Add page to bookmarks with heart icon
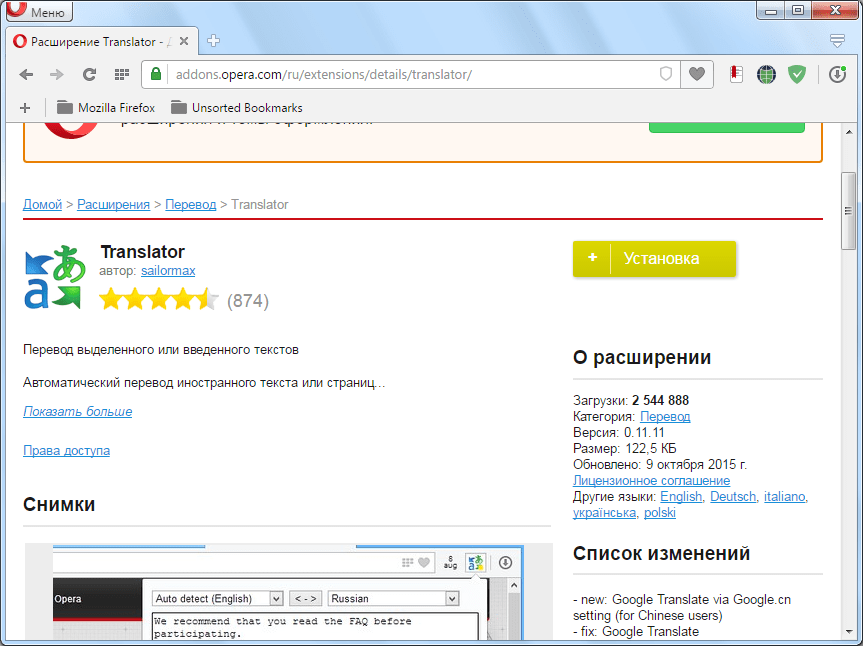 pyautogui.click(x=696, y=74)
